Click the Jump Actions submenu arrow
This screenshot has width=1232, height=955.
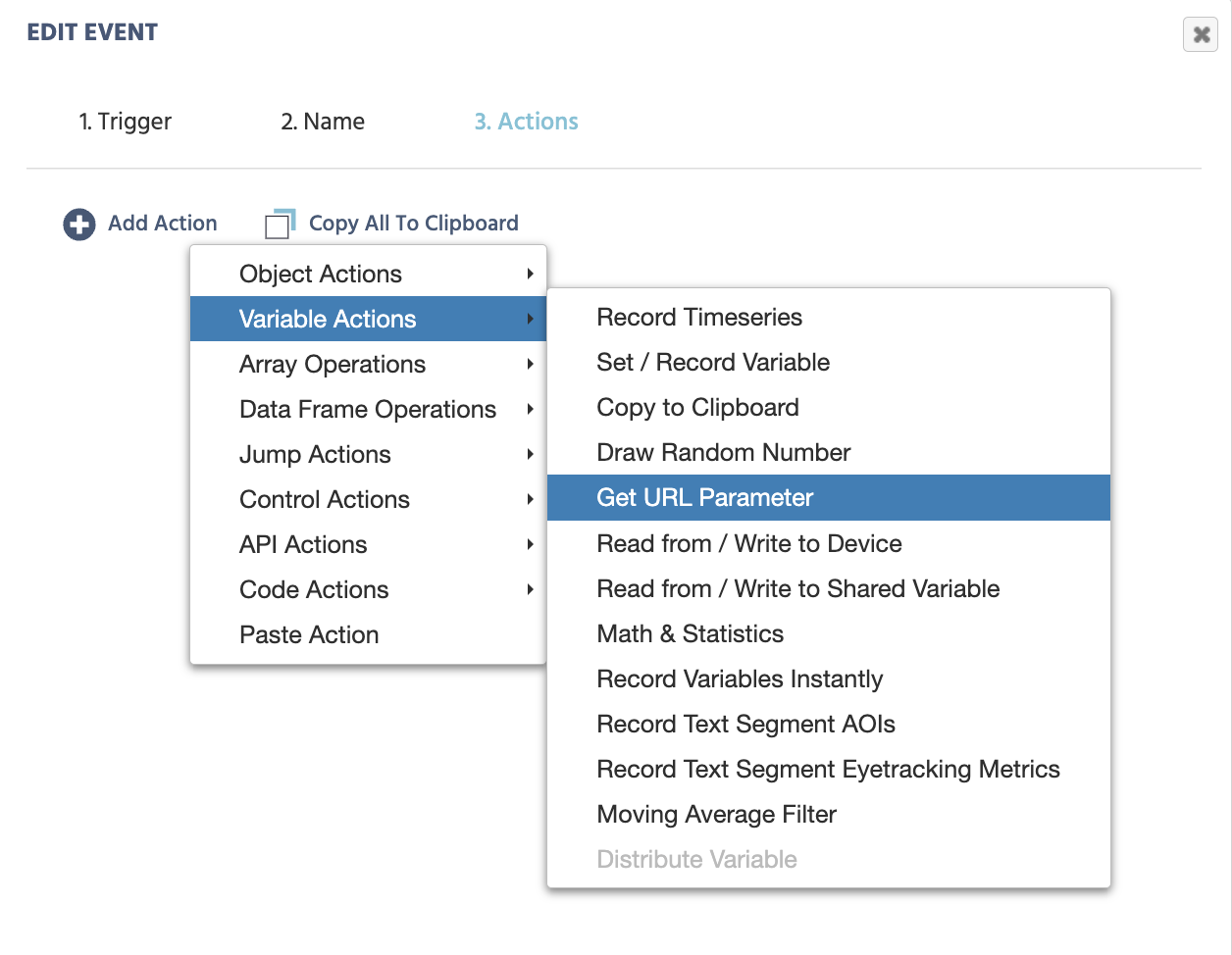pos(530,455)
